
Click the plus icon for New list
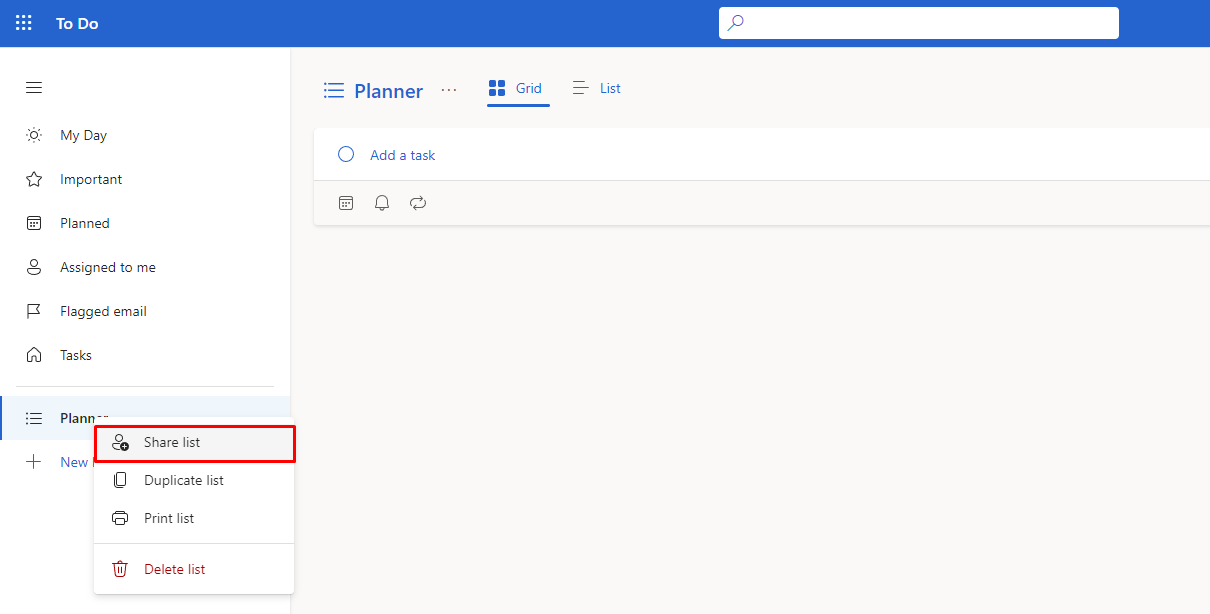click(x=34, y=462)
